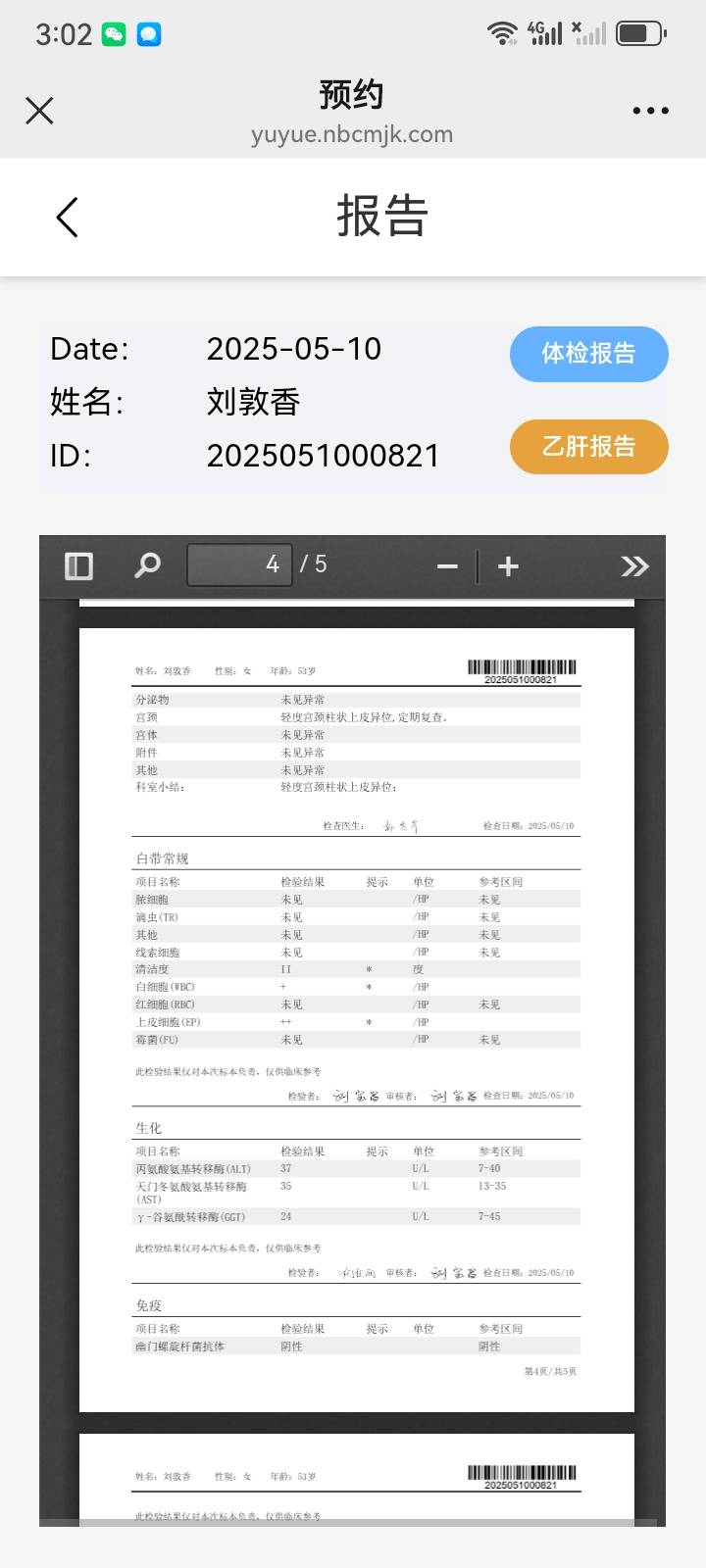Go back using the left arrow icon
This screenshot has height=1568, width=706.
67,218
